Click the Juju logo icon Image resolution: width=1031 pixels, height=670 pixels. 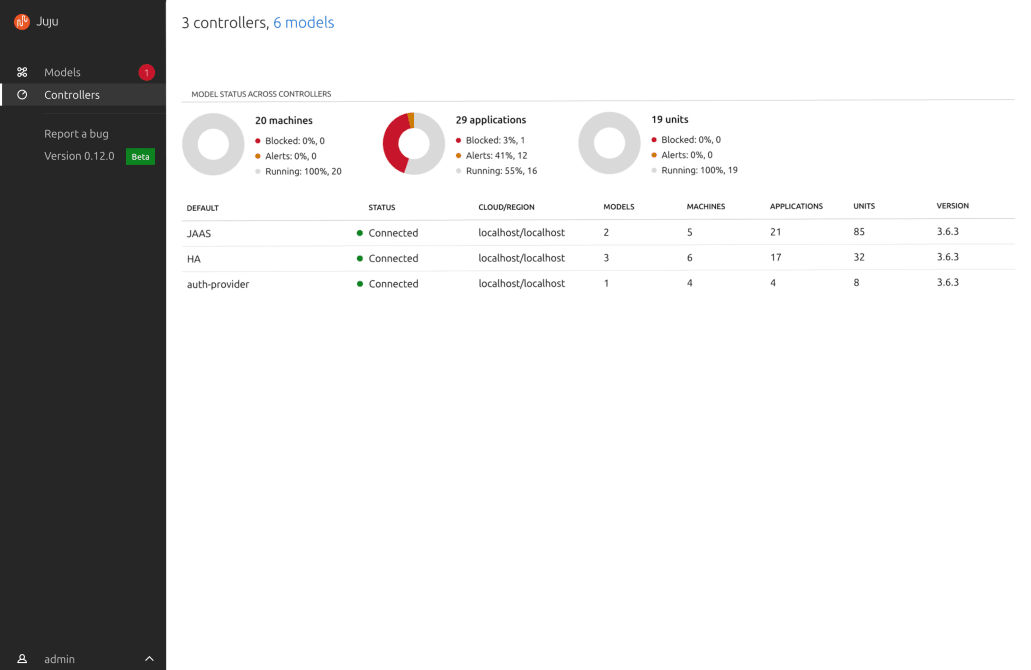[x=22, y=22]
